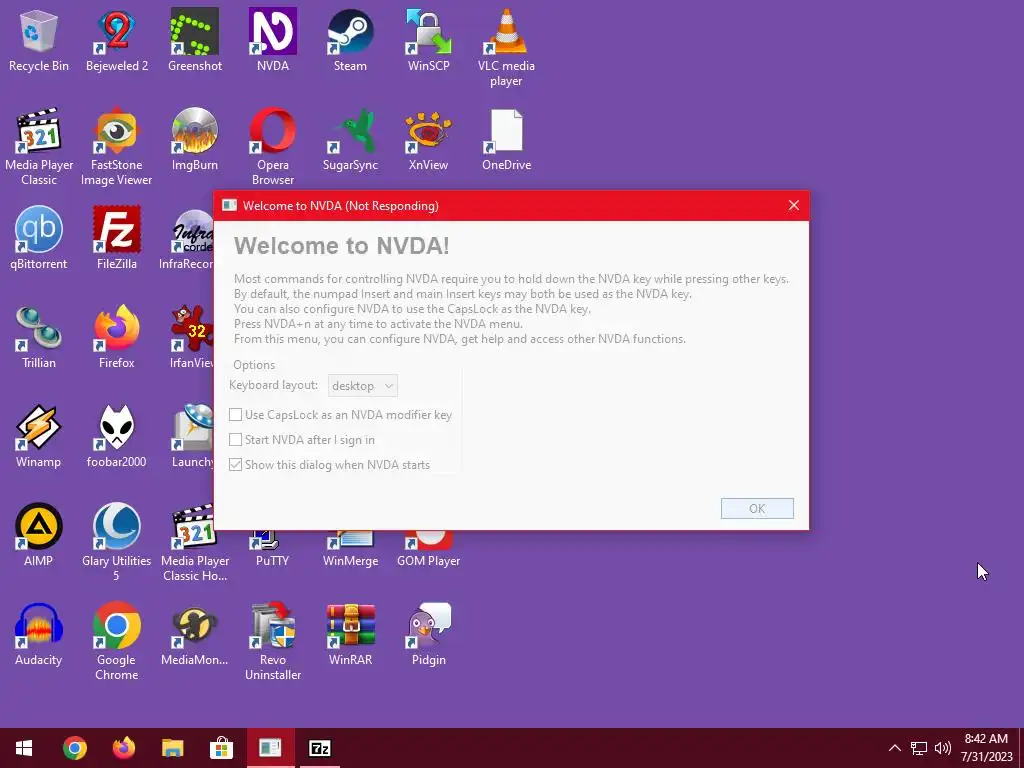The image size is (1024, 768).
Task: Select the InfraRecorder desktop icon
Action: [x=187, y=238]
